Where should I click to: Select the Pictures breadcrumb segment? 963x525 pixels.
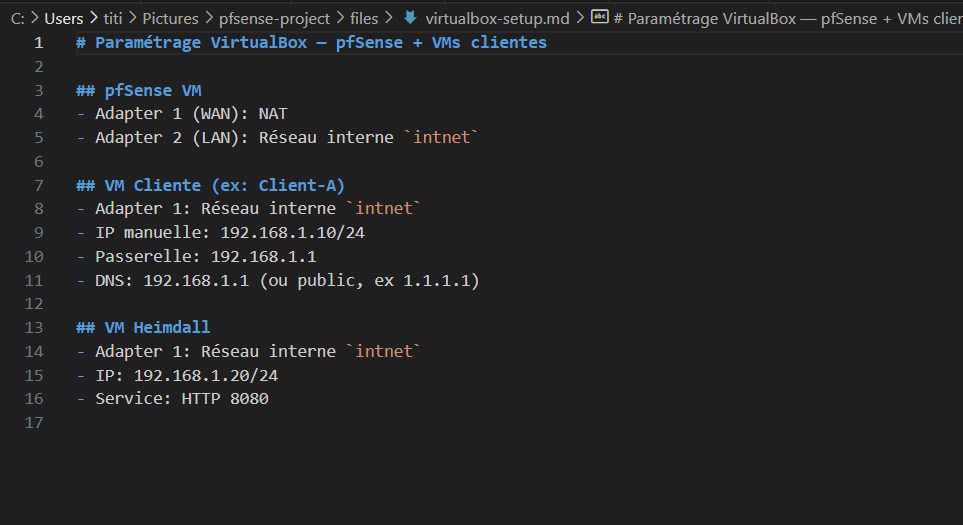pos(169,18)
